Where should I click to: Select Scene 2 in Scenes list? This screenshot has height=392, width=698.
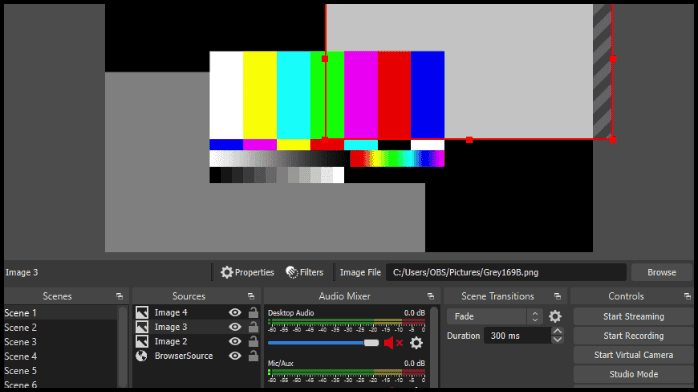[x=61, y=327]
